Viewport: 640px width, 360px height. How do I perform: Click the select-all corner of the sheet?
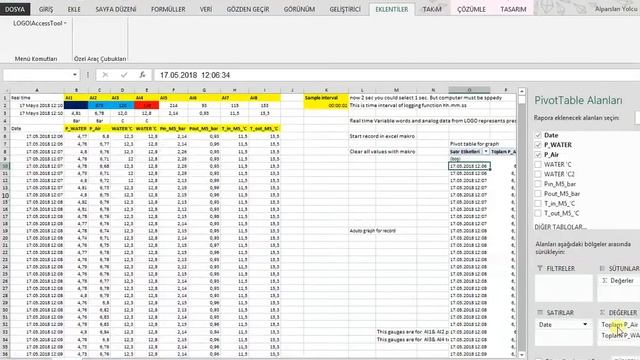(5, 90)
